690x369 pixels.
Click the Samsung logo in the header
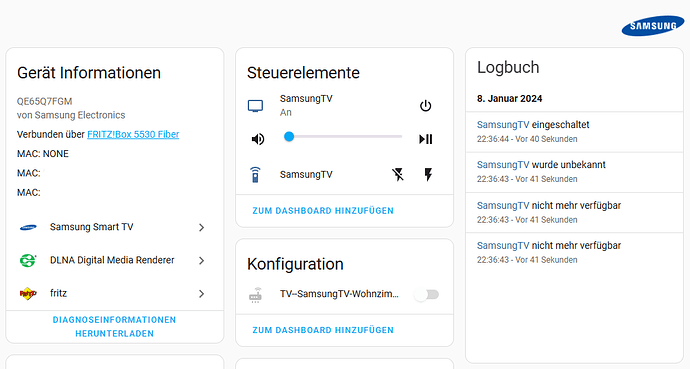coord(653,26)
